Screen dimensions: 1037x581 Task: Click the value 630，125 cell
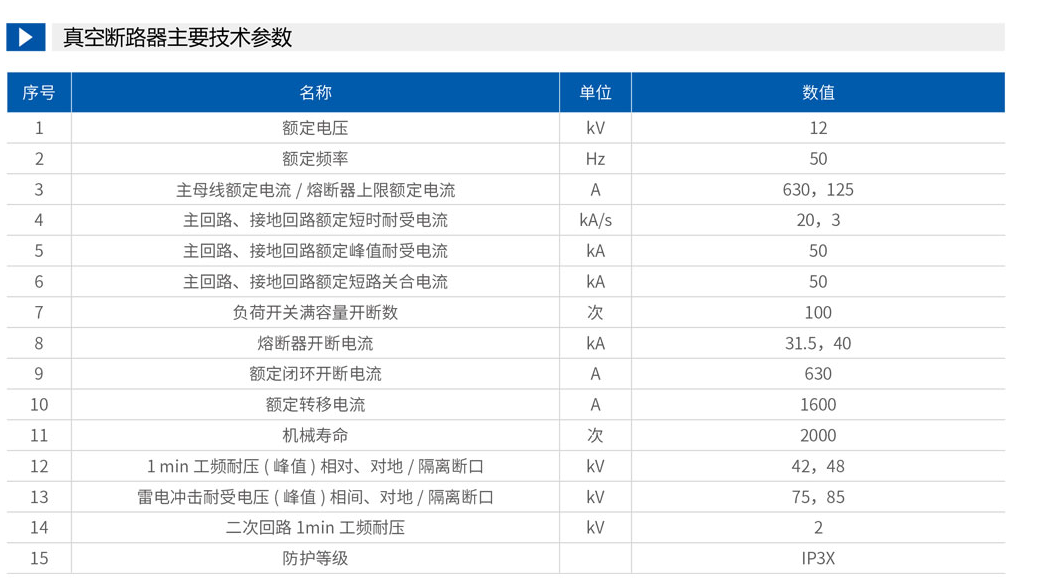click(818, 190)
